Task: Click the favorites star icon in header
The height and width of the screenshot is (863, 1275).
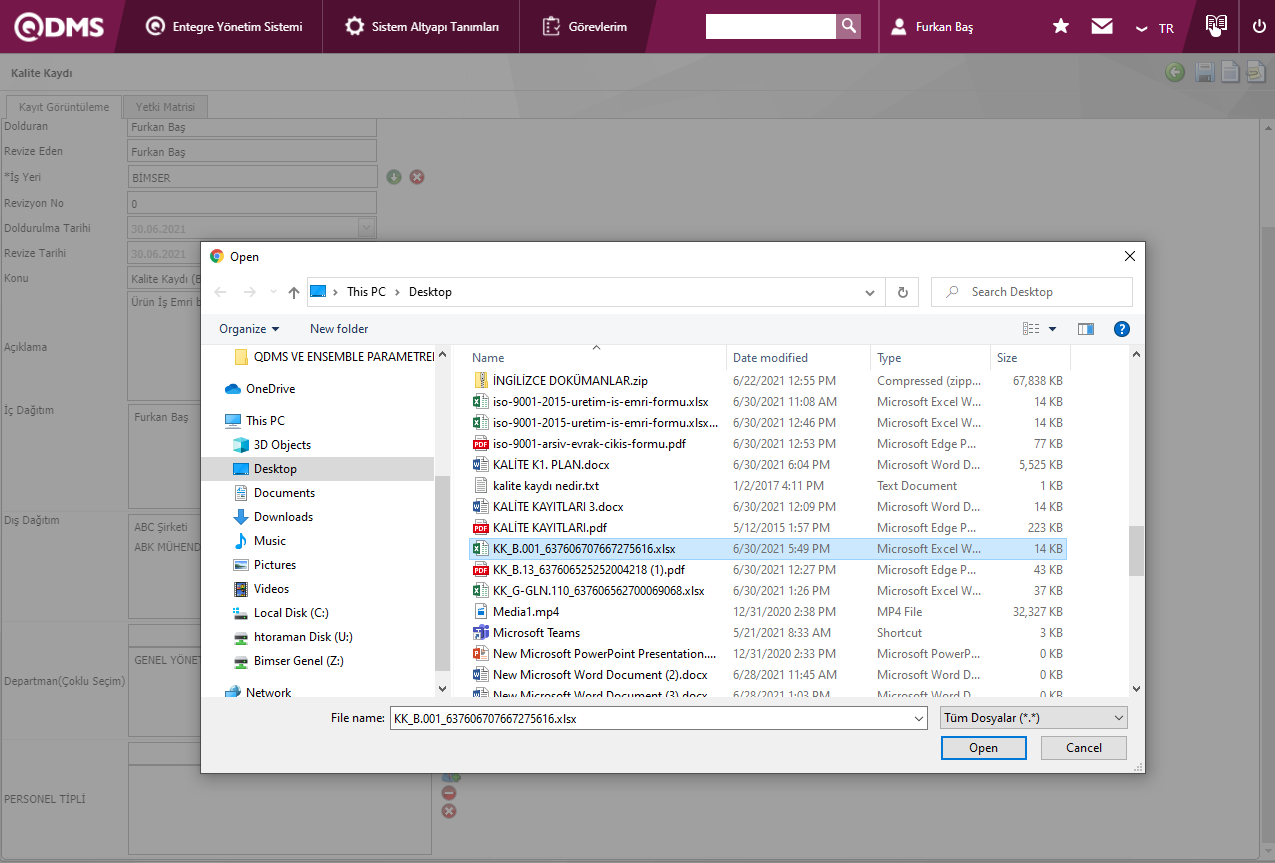Action: (x=1061, y=27)
